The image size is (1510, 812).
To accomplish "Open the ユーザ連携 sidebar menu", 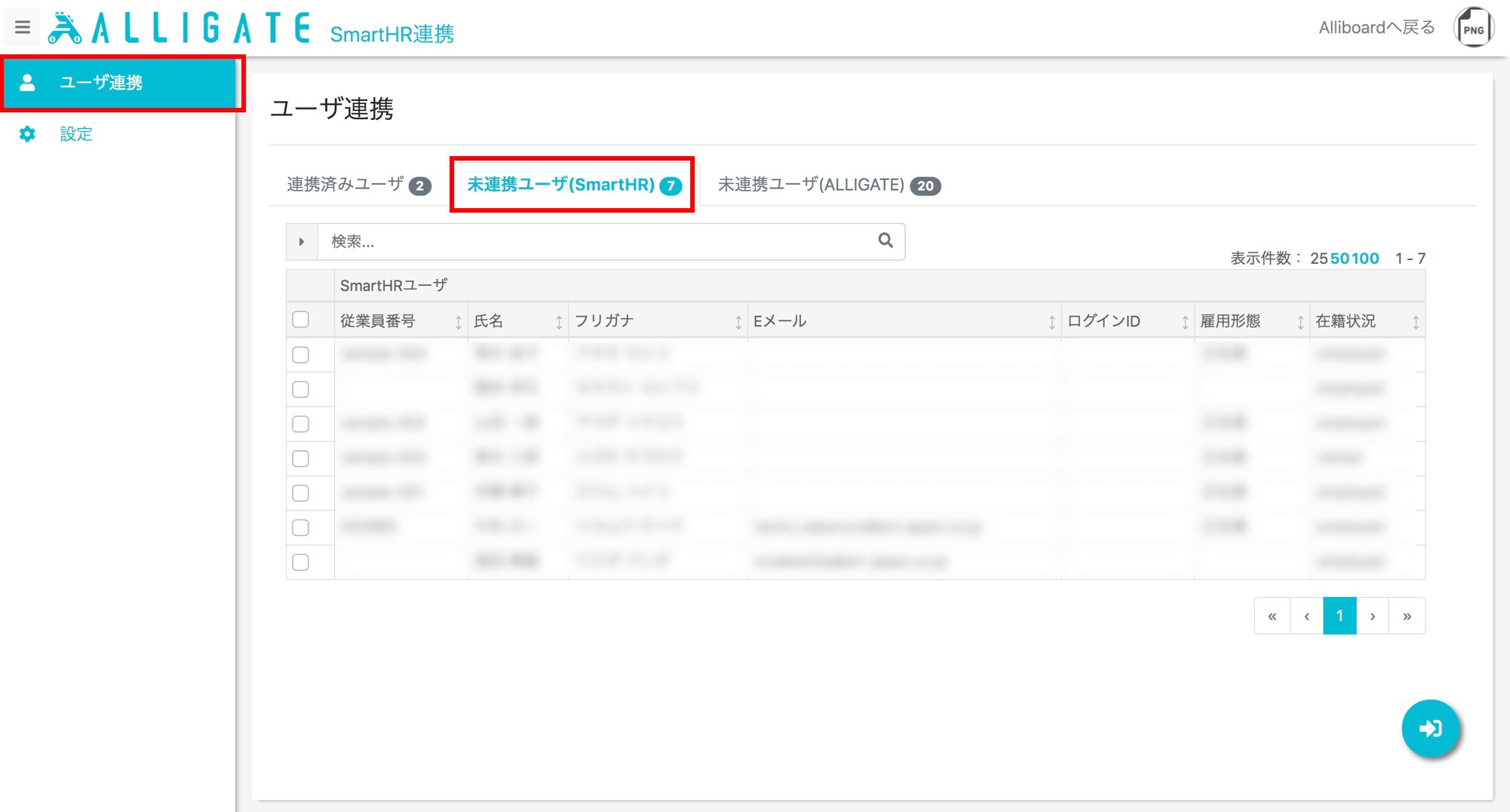I will pos(121,82).
